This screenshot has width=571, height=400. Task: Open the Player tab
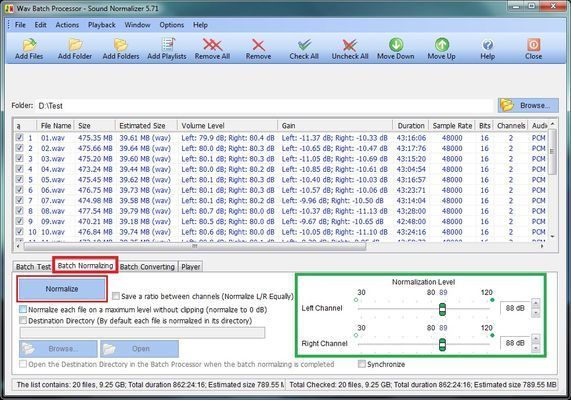(190, 267)
